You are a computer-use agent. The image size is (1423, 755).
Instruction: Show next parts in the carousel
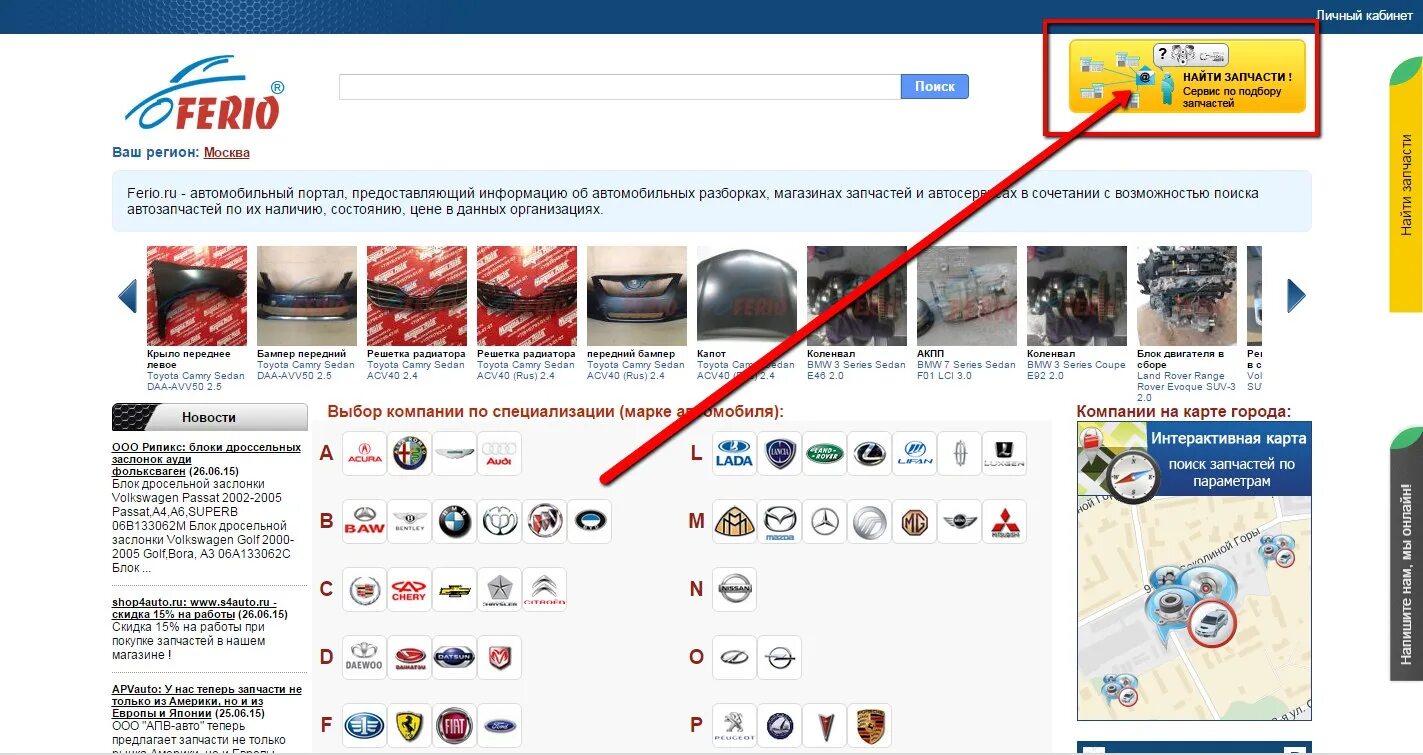pos(1296,296)
